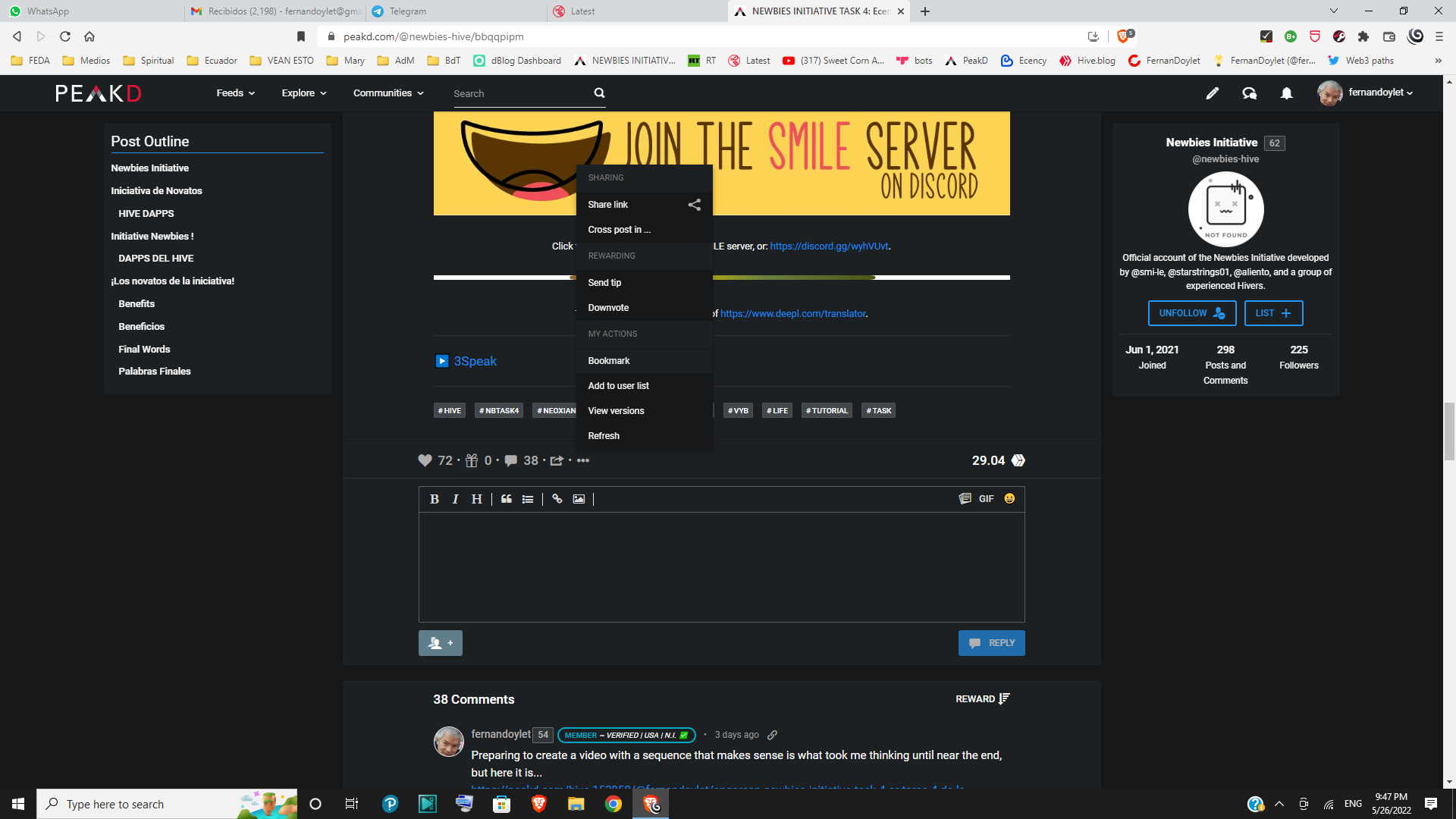Open snippets icon in editor toolbar

pos(965,498)
